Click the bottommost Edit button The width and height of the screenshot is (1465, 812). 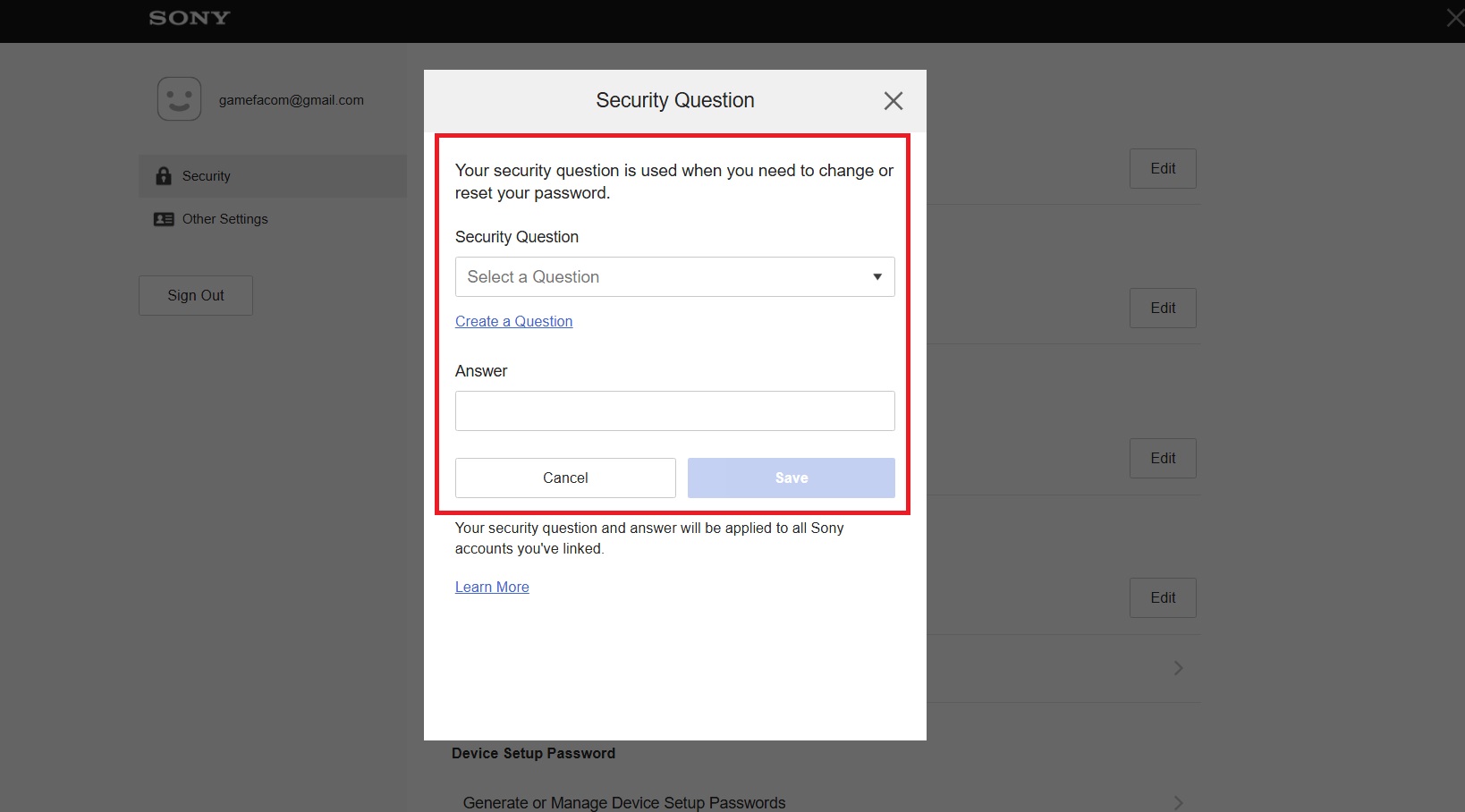coord(1163,598)
